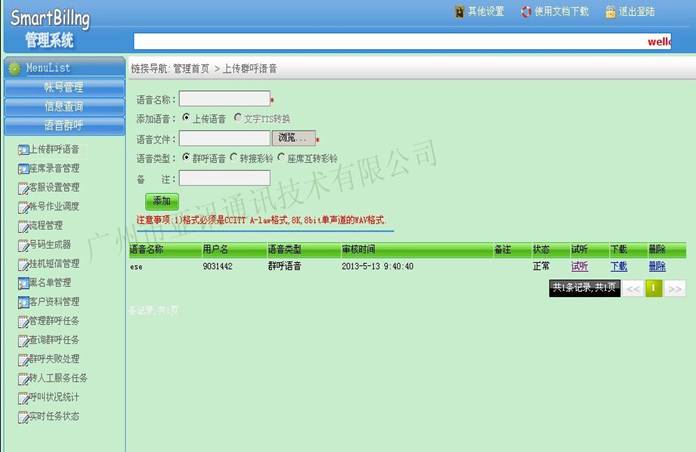The height and width of the screenshot is (452, 696).
Task: Click icon beside 客户资料管理
Action: click(23, 302)
